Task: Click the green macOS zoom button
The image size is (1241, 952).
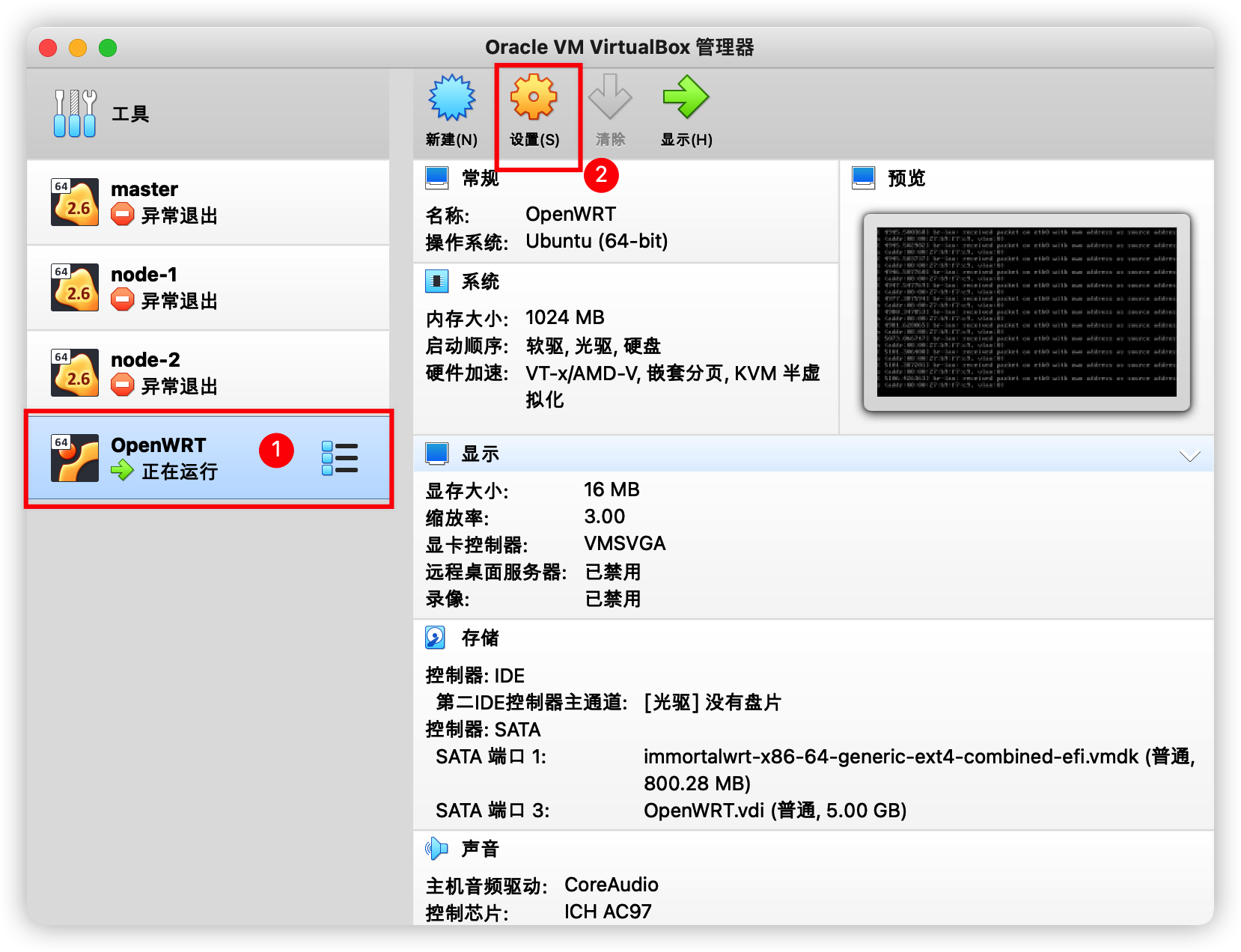Action: 108,48
